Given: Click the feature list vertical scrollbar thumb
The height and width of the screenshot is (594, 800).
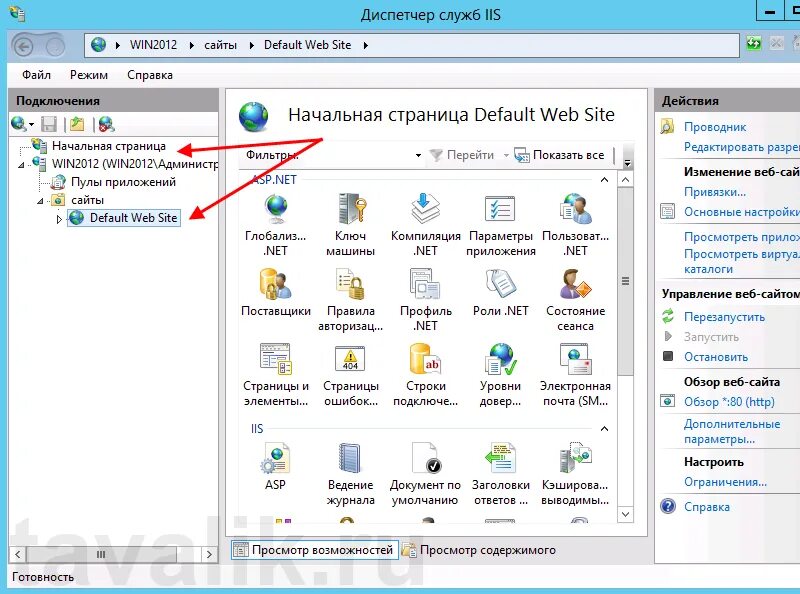Looking at the screenshot, I should (x=626, y=281).
